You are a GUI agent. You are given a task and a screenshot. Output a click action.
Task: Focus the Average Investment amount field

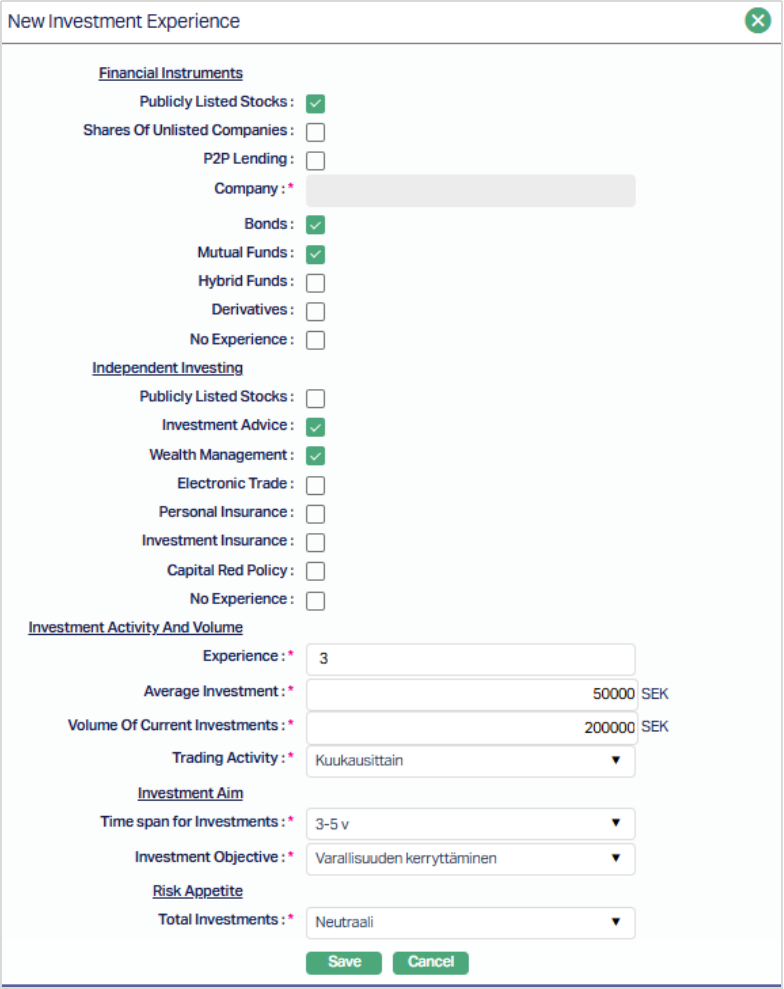click(x=470, y=695)
